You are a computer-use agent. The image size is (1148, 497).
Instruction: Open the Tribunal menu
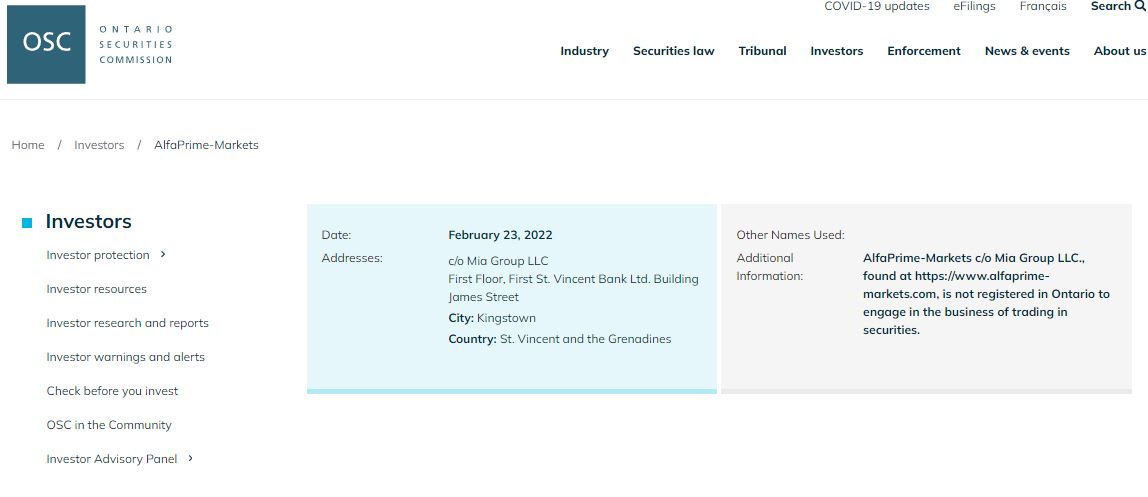pos(762,51)
